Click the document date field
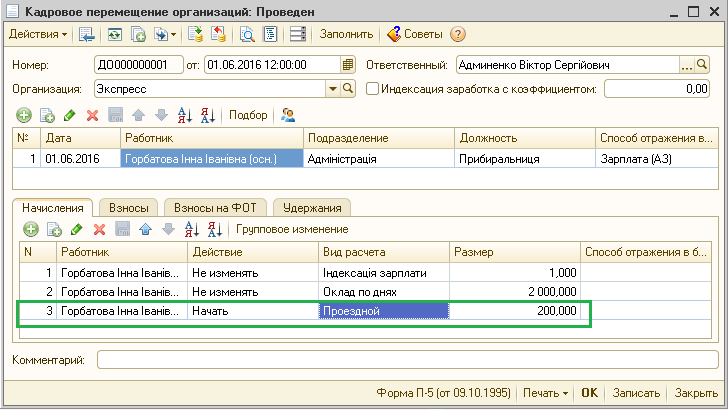The width and height of the screenshot is (728, 410). click(272, 65)
